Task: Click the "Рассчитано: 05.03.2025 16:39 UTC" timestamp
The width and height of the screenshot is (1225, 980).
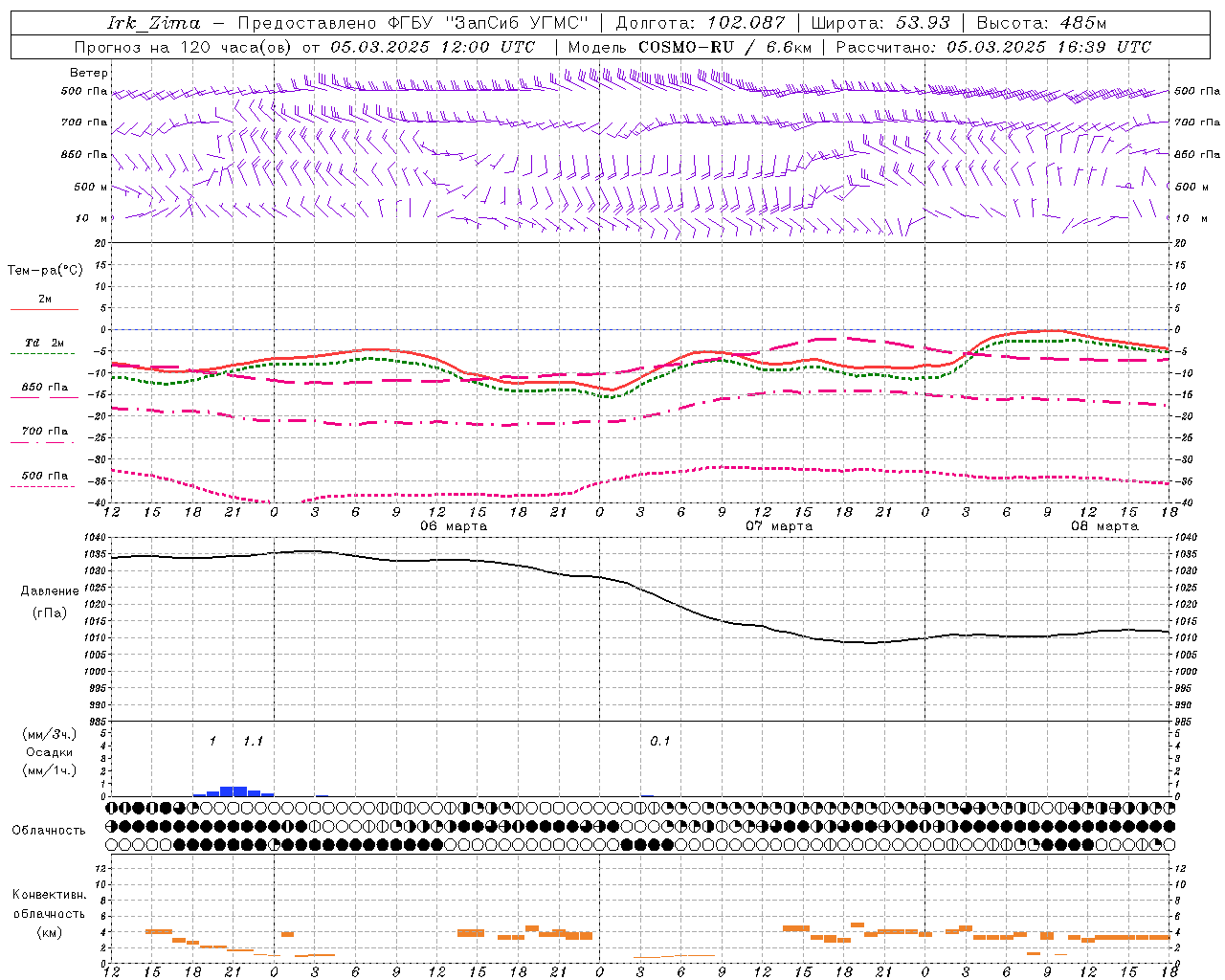Action: click(x=993, y=47)
